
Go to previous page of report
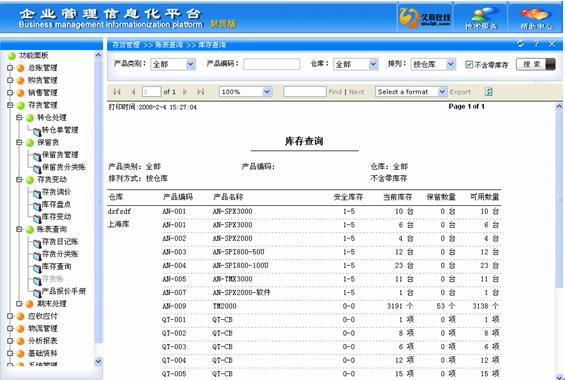[x=133, y=92]
